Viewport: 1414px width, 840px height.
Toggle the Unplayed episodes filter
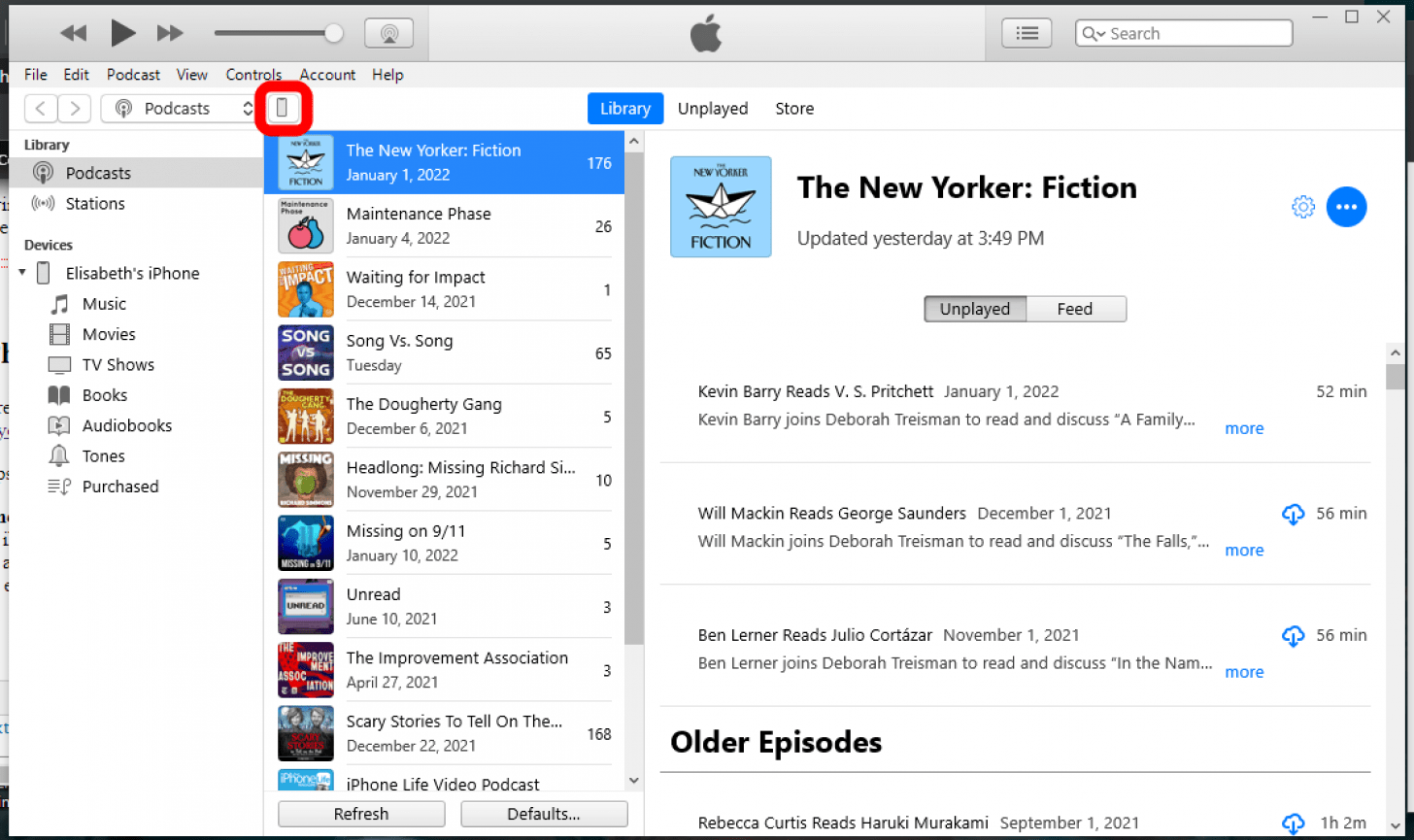click(x=975, y=309)
